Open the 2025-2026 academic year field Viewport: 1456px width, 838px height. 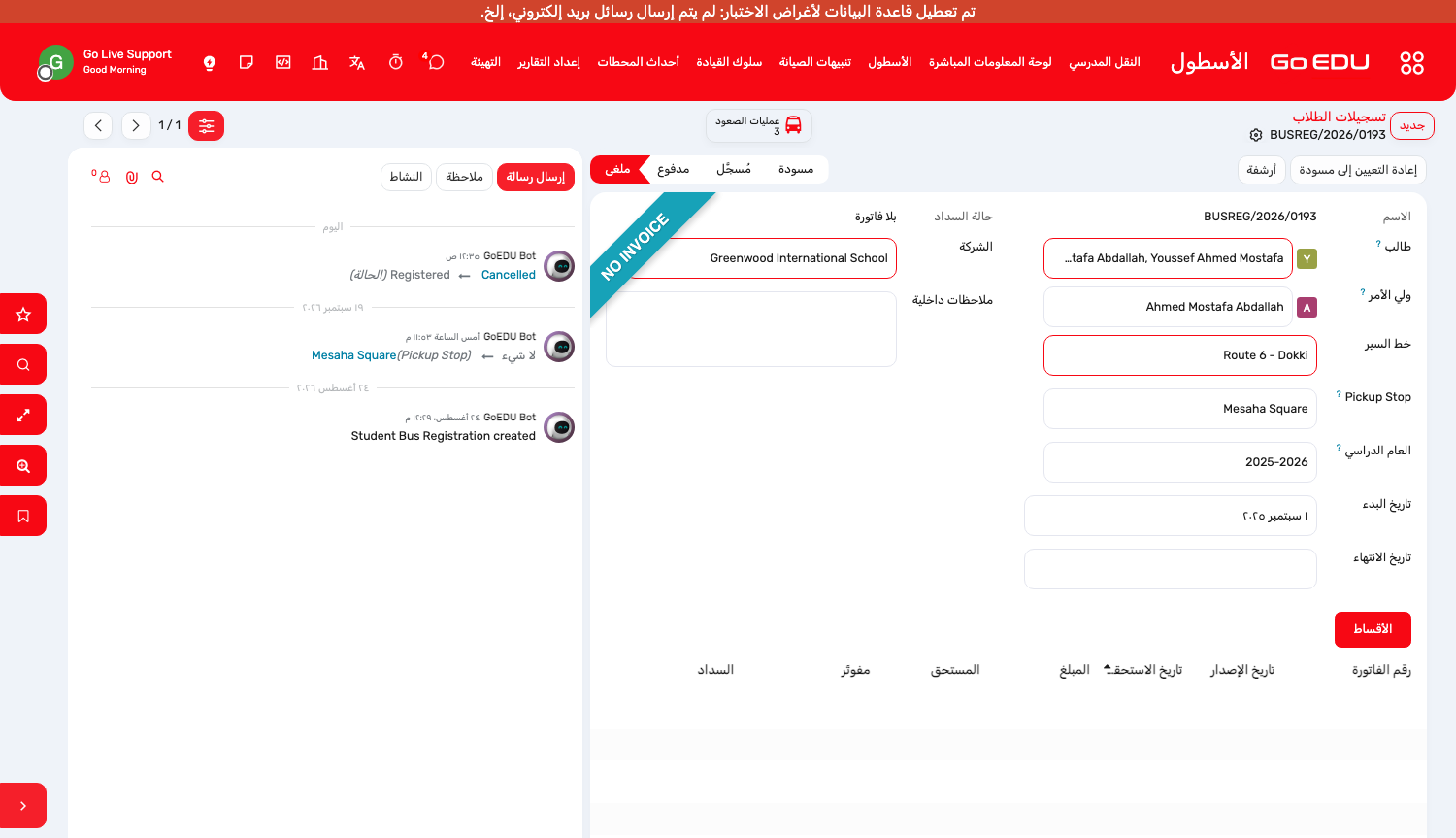coord(1180,462)
